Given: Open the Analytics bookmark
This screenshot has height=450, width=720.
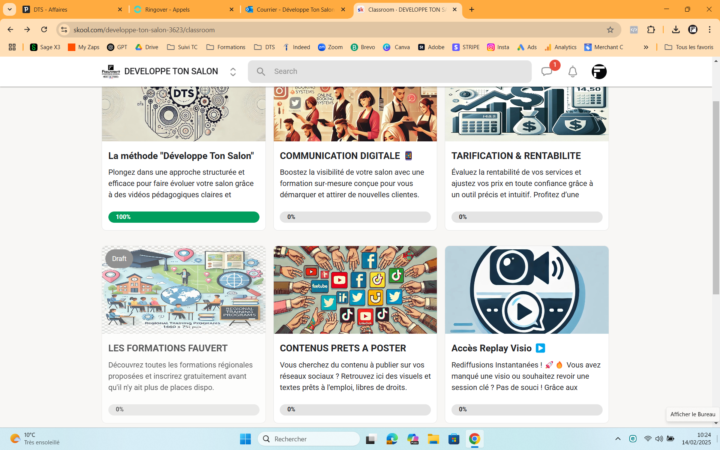Looking at the screenshot, I should pos(560,47).
